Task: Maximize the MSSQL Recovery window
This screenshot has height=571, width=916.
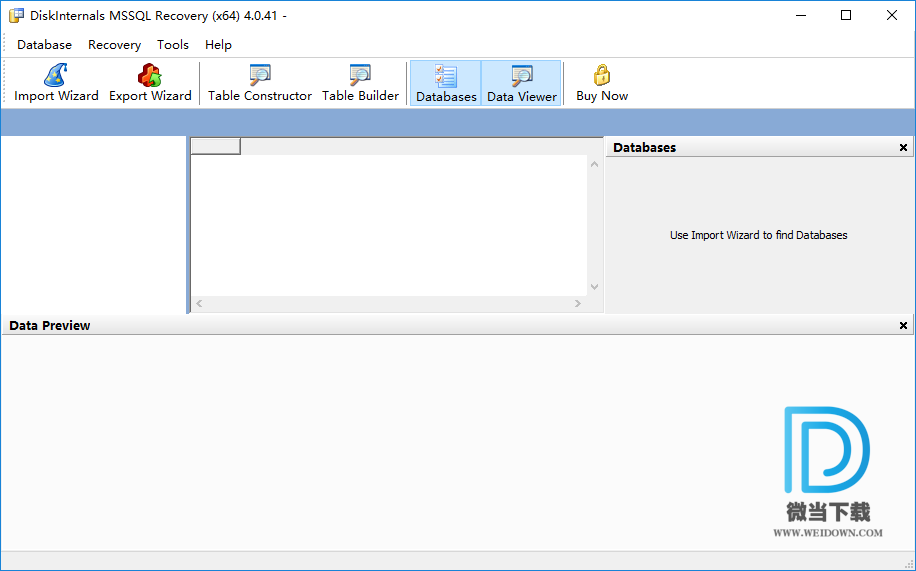Action: click(846, 16)
